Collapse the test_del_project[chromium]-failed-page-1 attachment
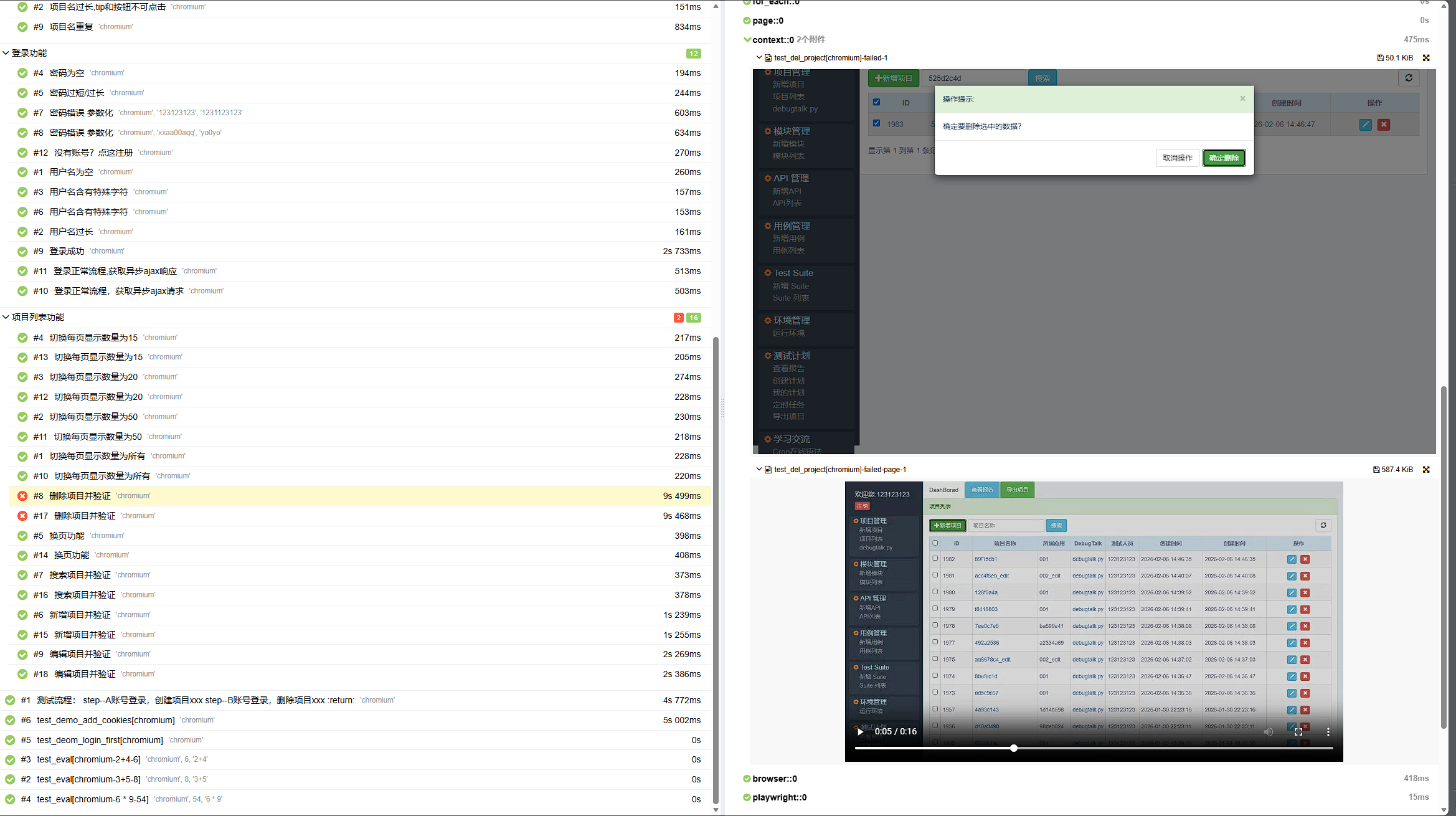This screenshot has height=816, width=1456. 759,470
